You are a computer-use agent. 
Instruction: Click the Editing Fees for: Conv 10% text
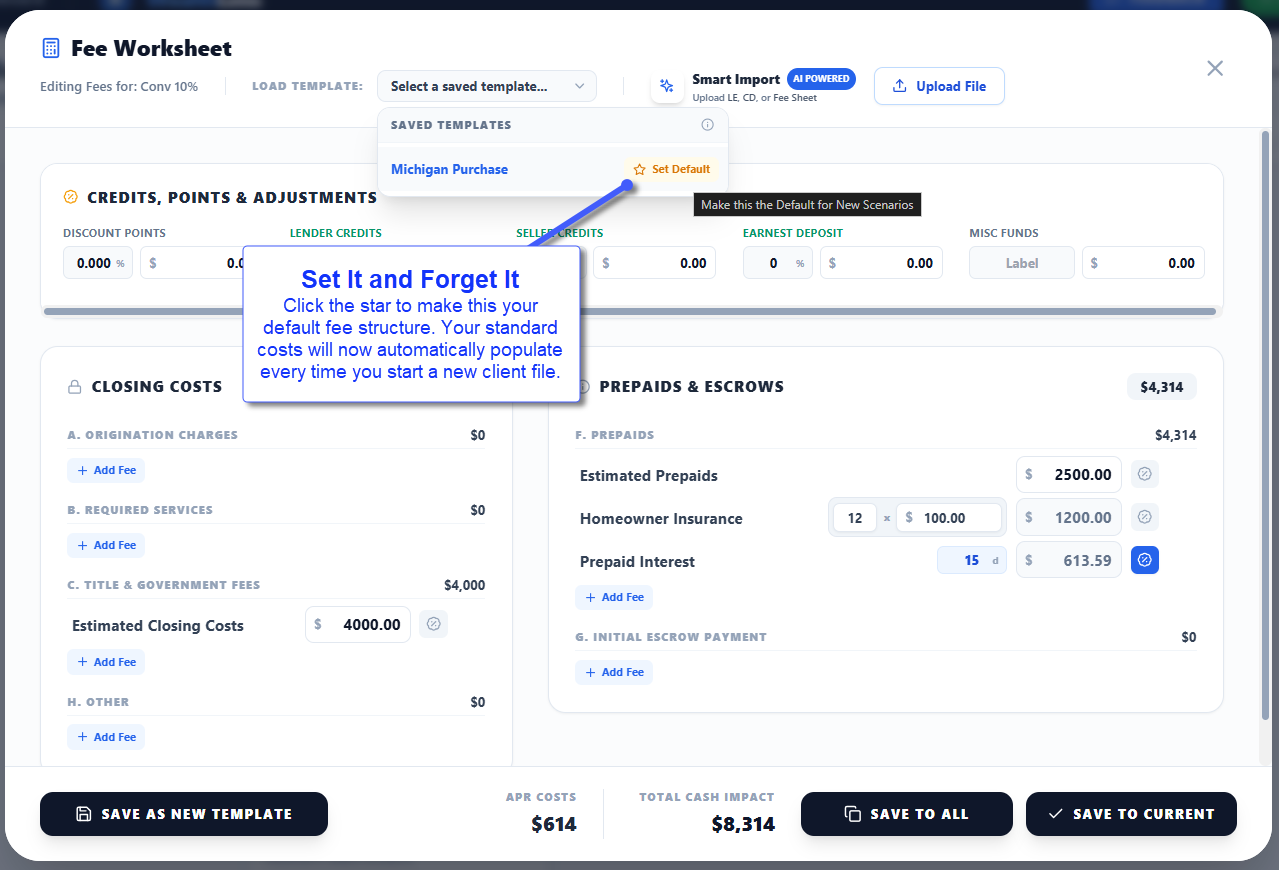(119, 86)
